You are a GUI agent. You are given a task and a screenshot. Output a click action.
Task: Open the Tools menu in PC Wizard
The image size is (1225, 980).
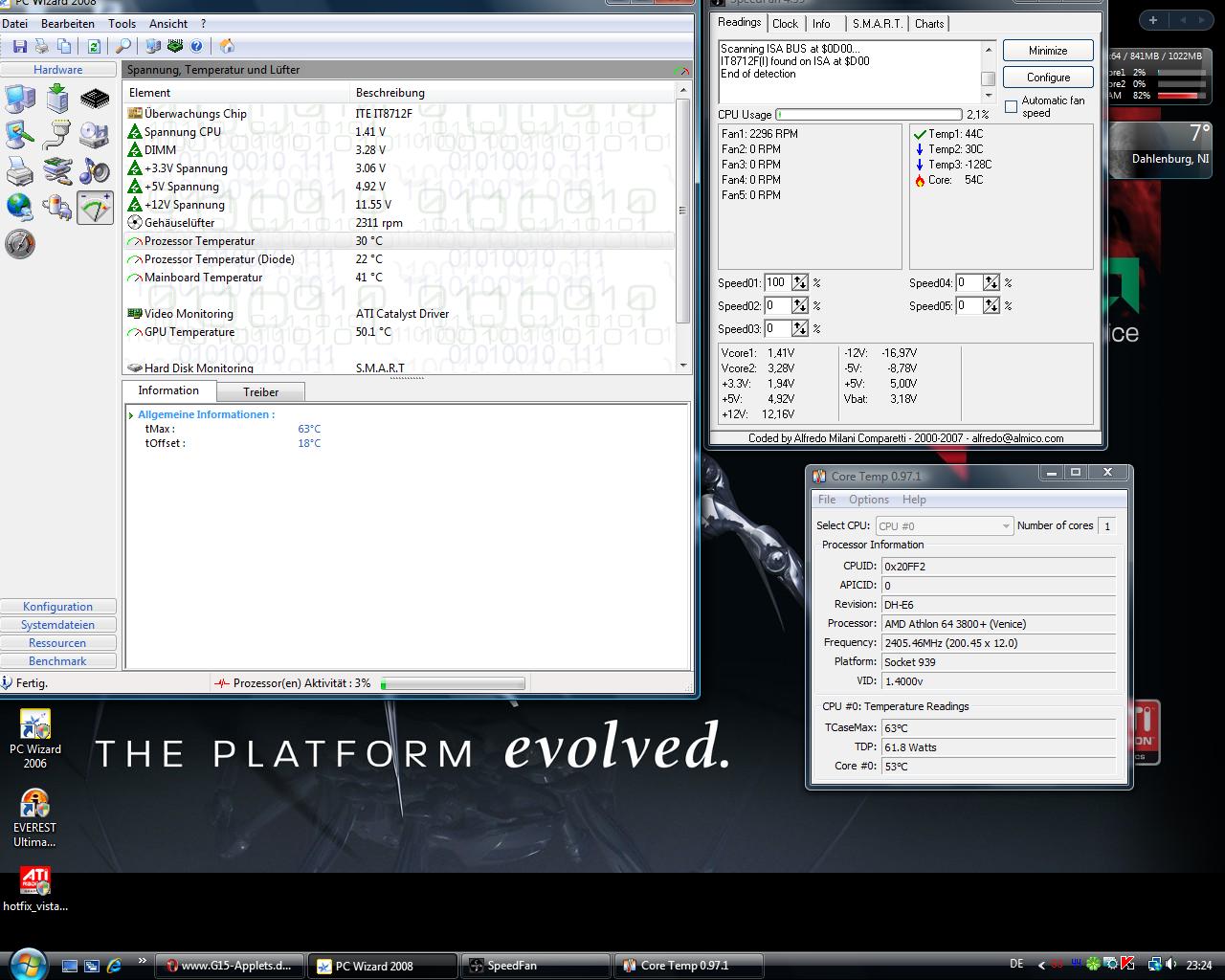tap(122, 23)
